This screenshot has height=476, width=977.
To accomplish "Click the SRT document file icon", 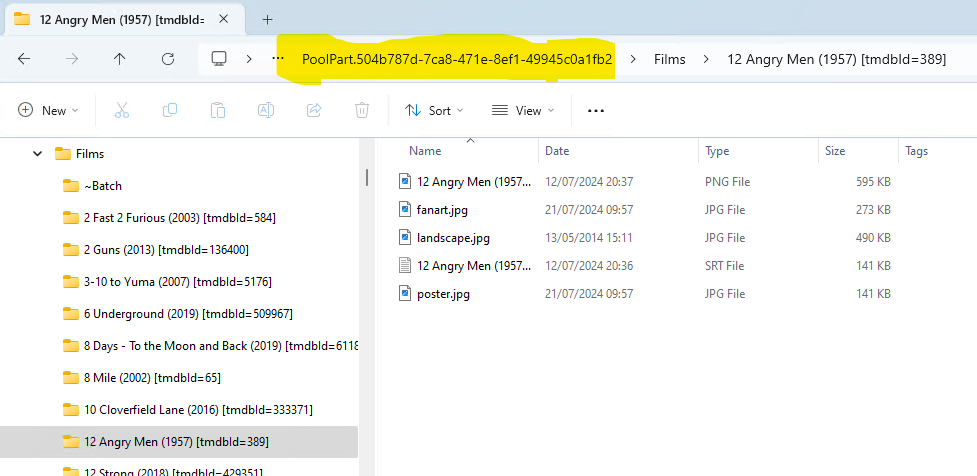I will click(x=406, y=265).
